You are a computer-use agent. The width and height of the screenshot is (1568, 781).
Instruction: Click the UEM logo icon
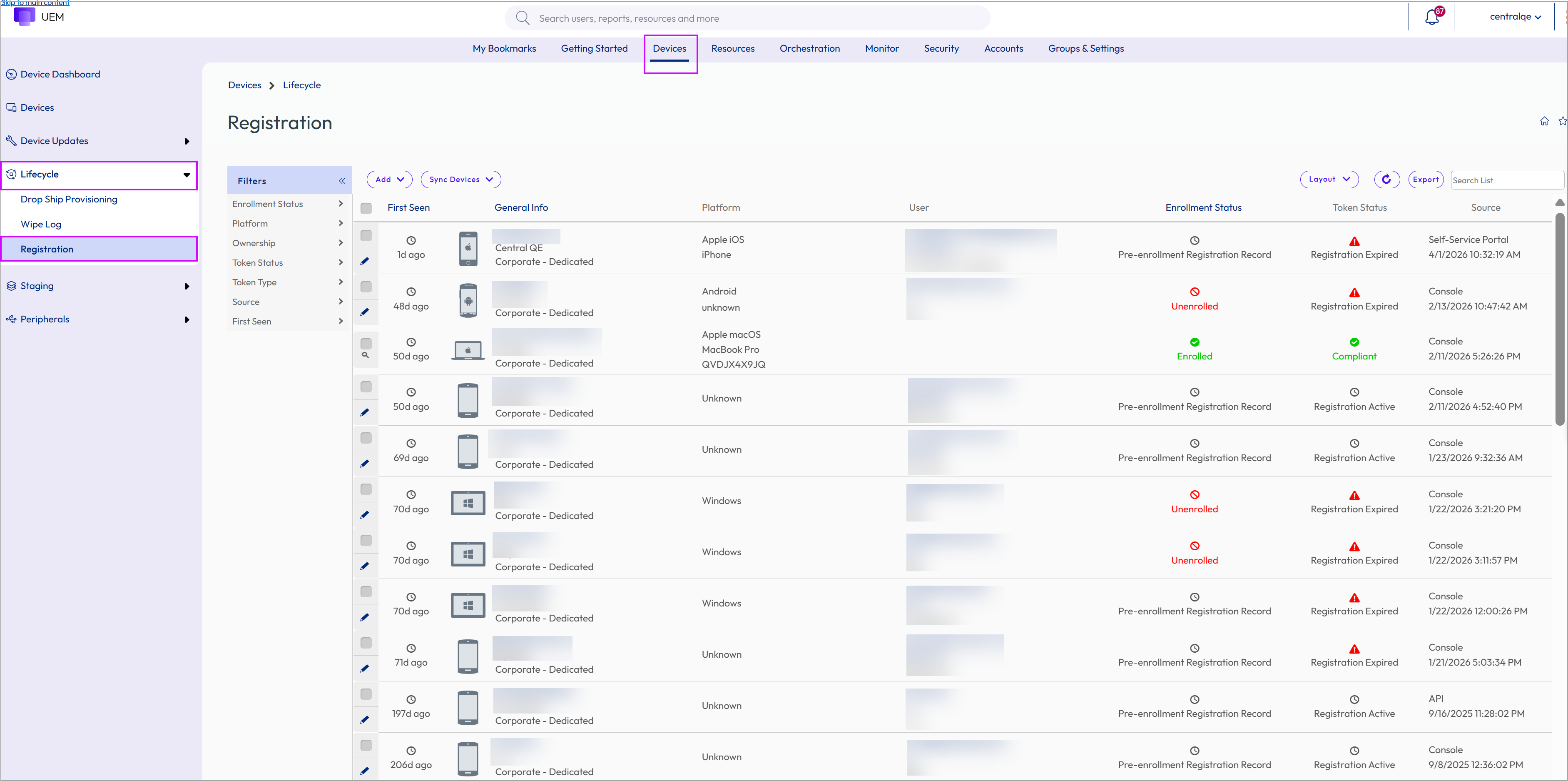click(x=24, y=16)
